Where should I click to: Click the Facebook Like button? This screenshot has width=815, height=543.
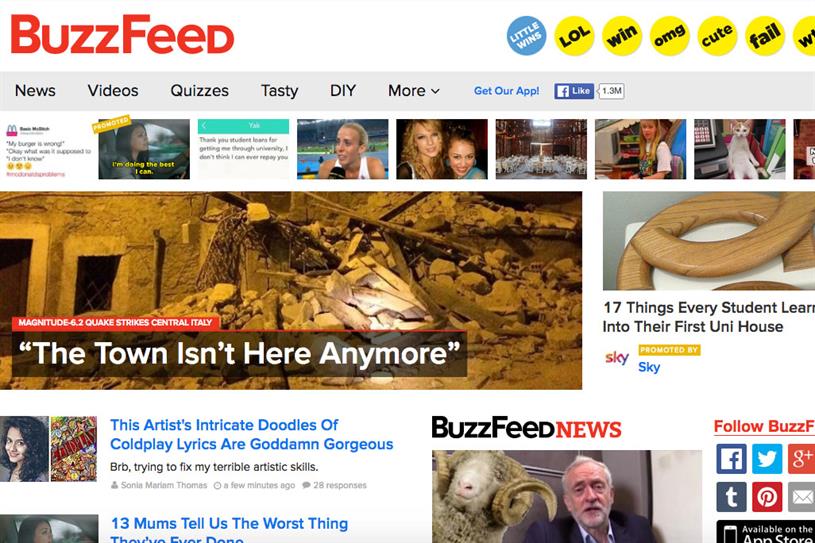click(574, 91)
